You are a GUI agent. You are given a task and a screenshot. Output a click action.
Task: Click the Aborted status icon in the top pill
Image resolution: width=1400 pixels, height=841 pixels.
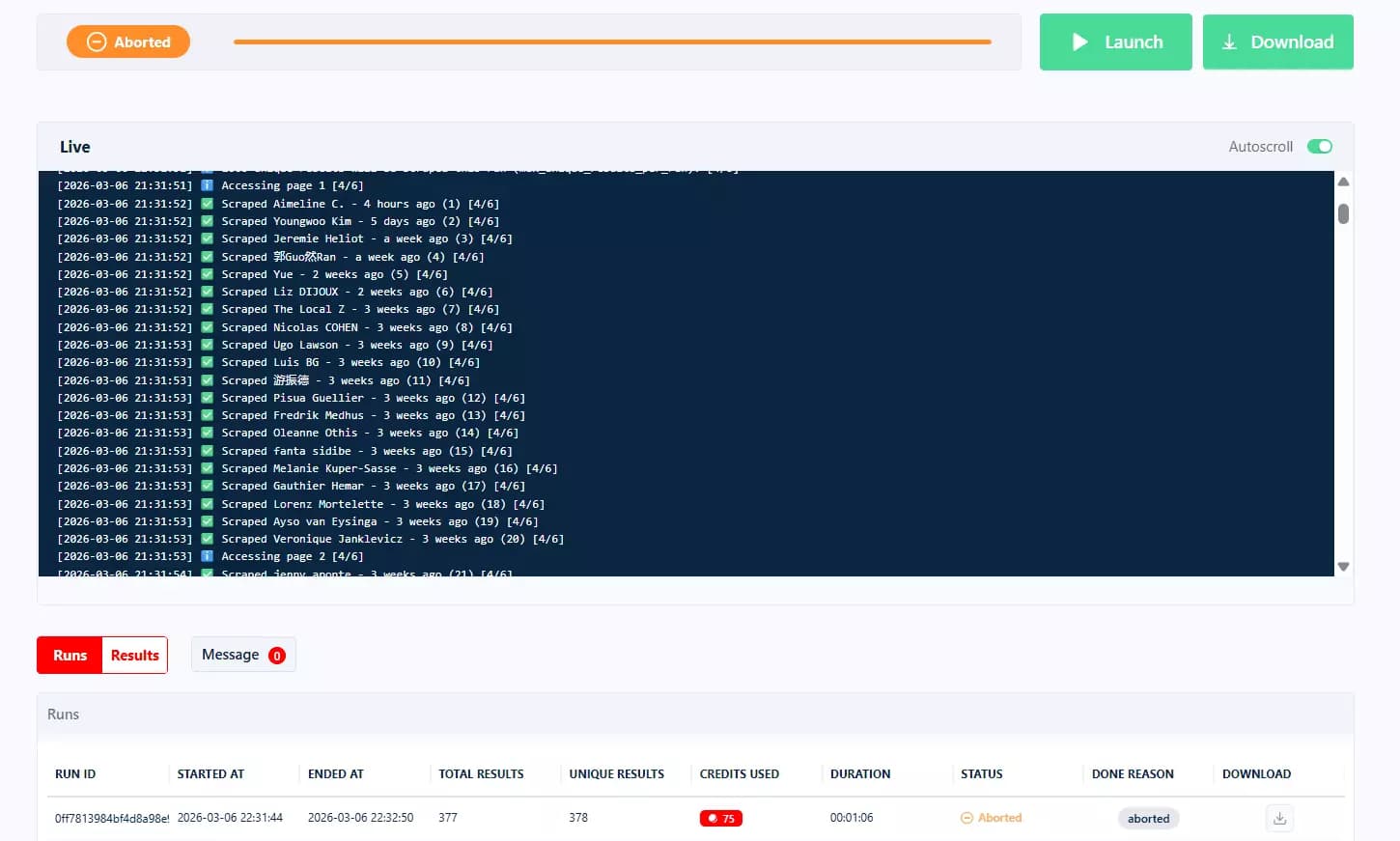pyautogui.click(x=96, y=42)
